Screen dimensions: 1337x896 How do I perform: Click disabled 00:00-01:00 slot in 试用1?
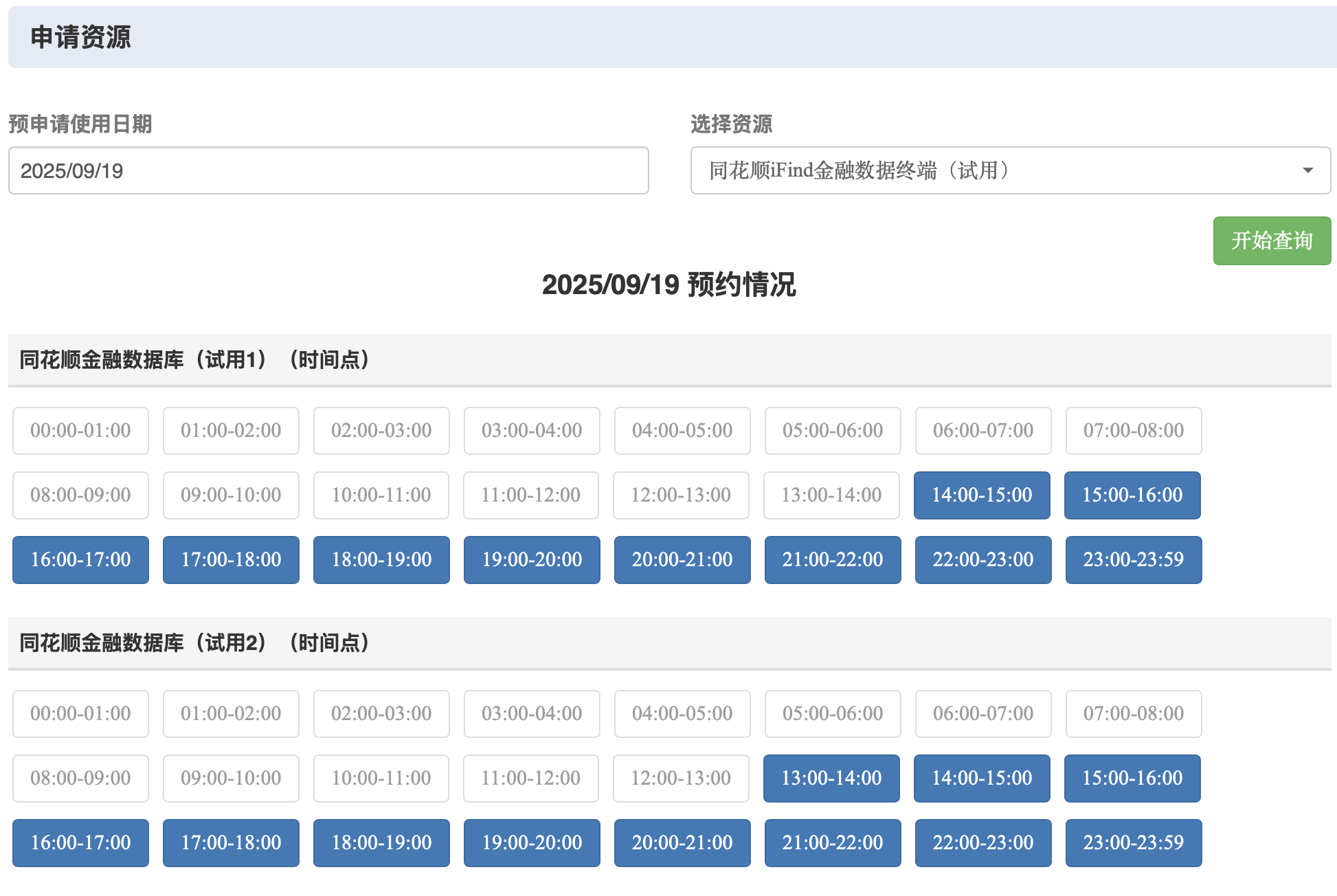click(80, 430)
